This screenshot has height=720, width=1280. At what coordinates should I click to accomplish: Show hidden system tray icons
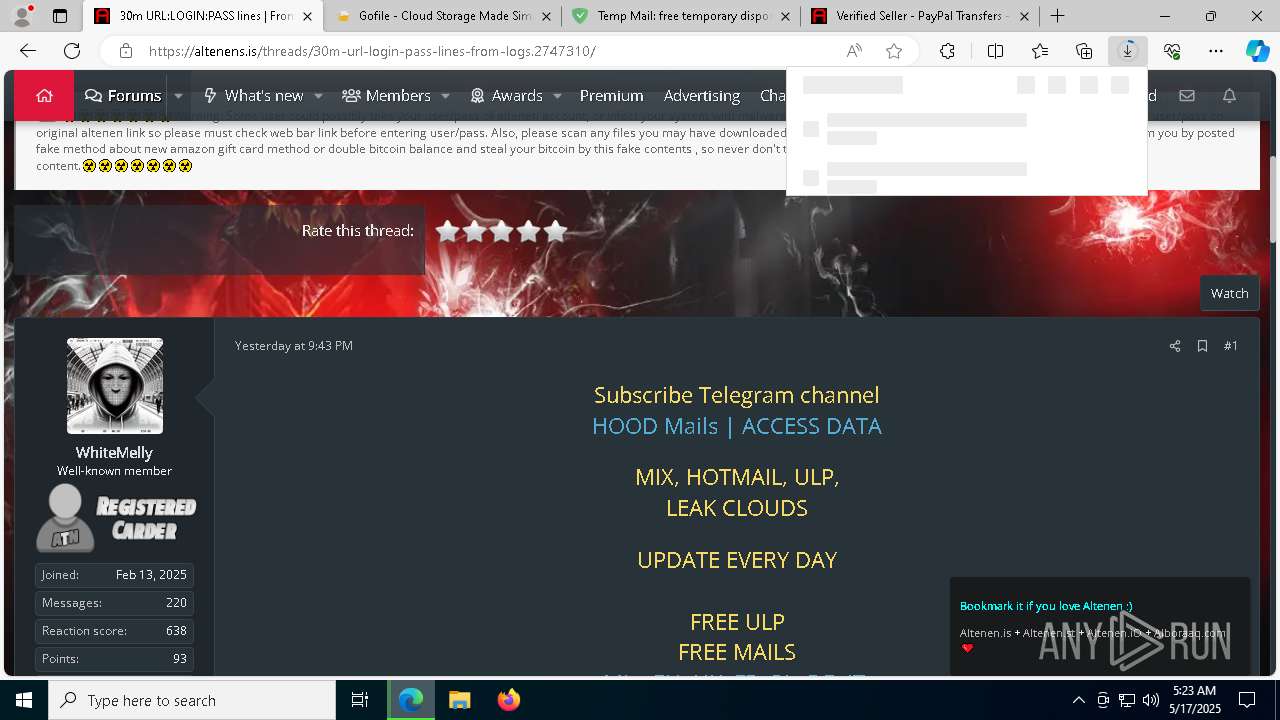tap(1078, 700)
